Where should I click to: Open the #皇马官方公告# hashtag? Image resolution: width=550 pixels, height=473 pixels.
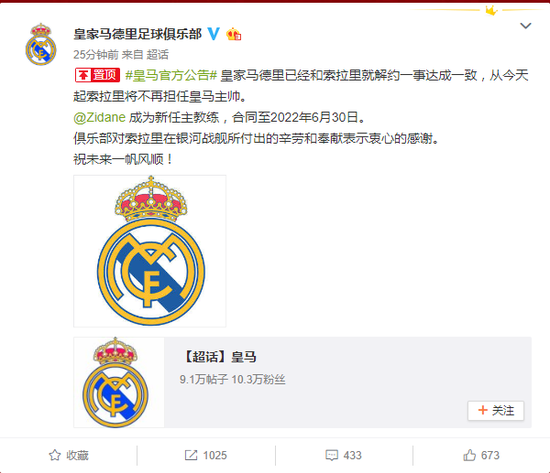[x=171, y=75]
